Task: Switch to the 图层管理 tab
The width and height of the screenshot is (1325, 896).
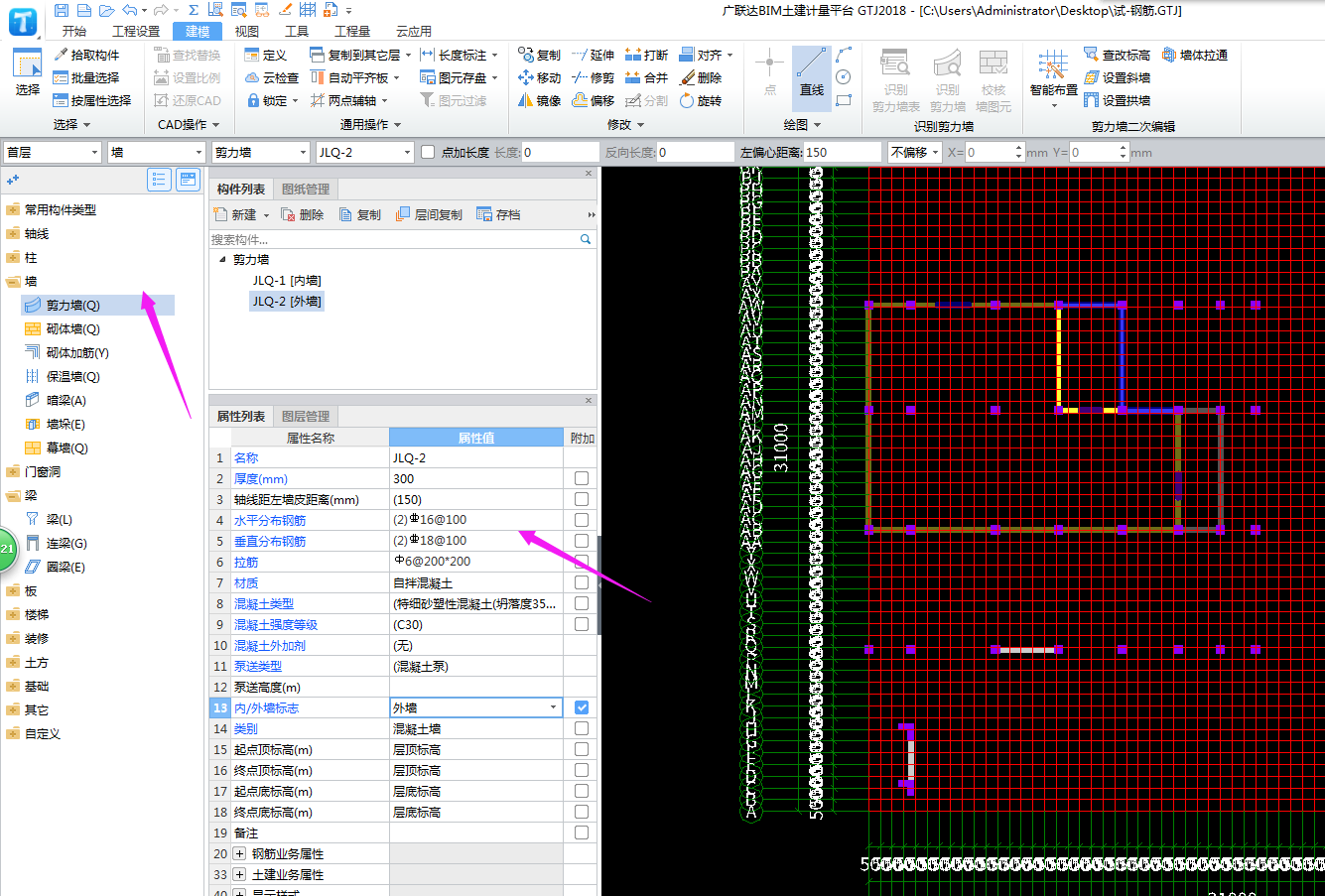Action: (306, 416)
